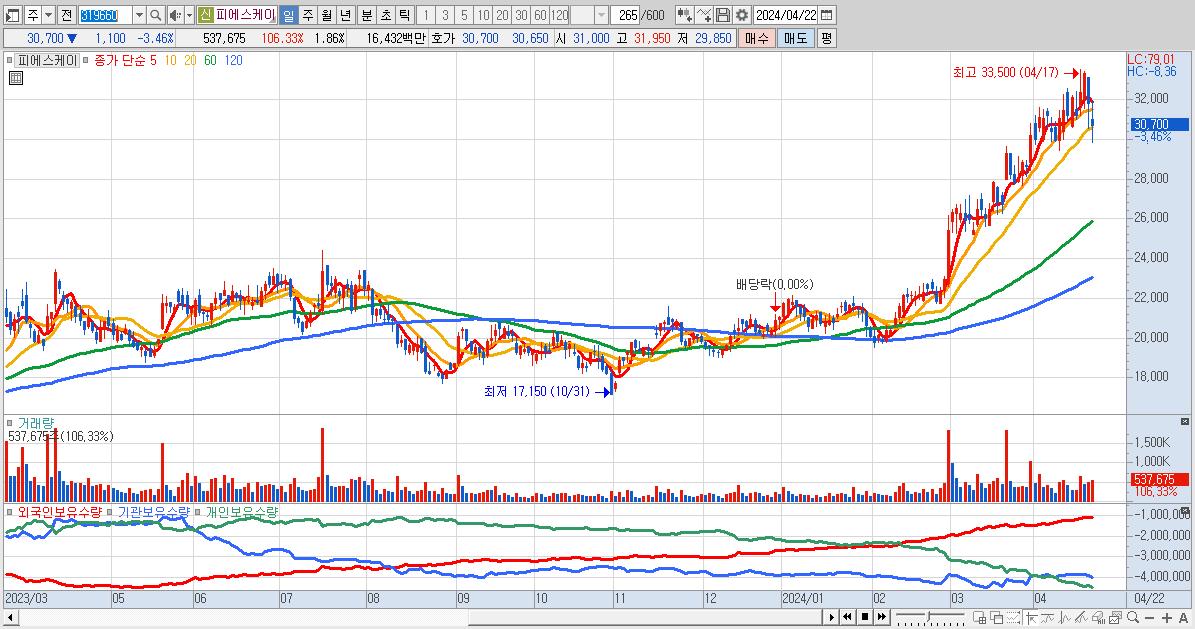This screenshot has width=1195, height=629.
Task: Select the 120 interval button
Action: [x=559, y=15]
